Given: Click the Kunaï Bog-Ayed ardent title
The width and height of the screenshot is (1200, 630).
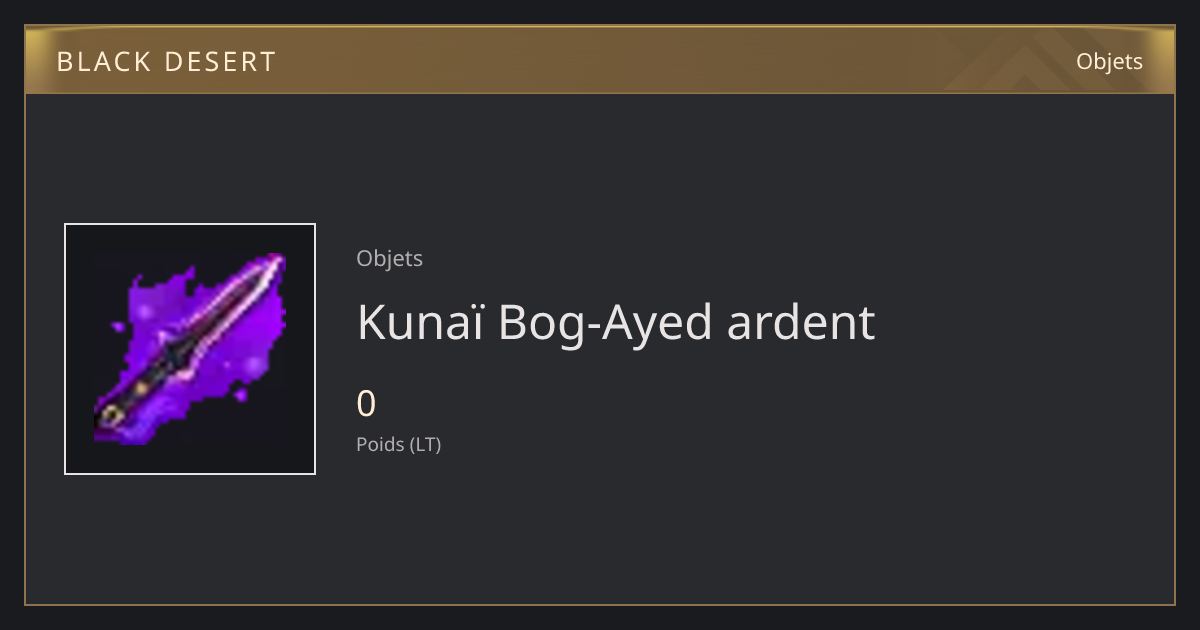Looking at the screenshot, I should click(x=616, y=322).
